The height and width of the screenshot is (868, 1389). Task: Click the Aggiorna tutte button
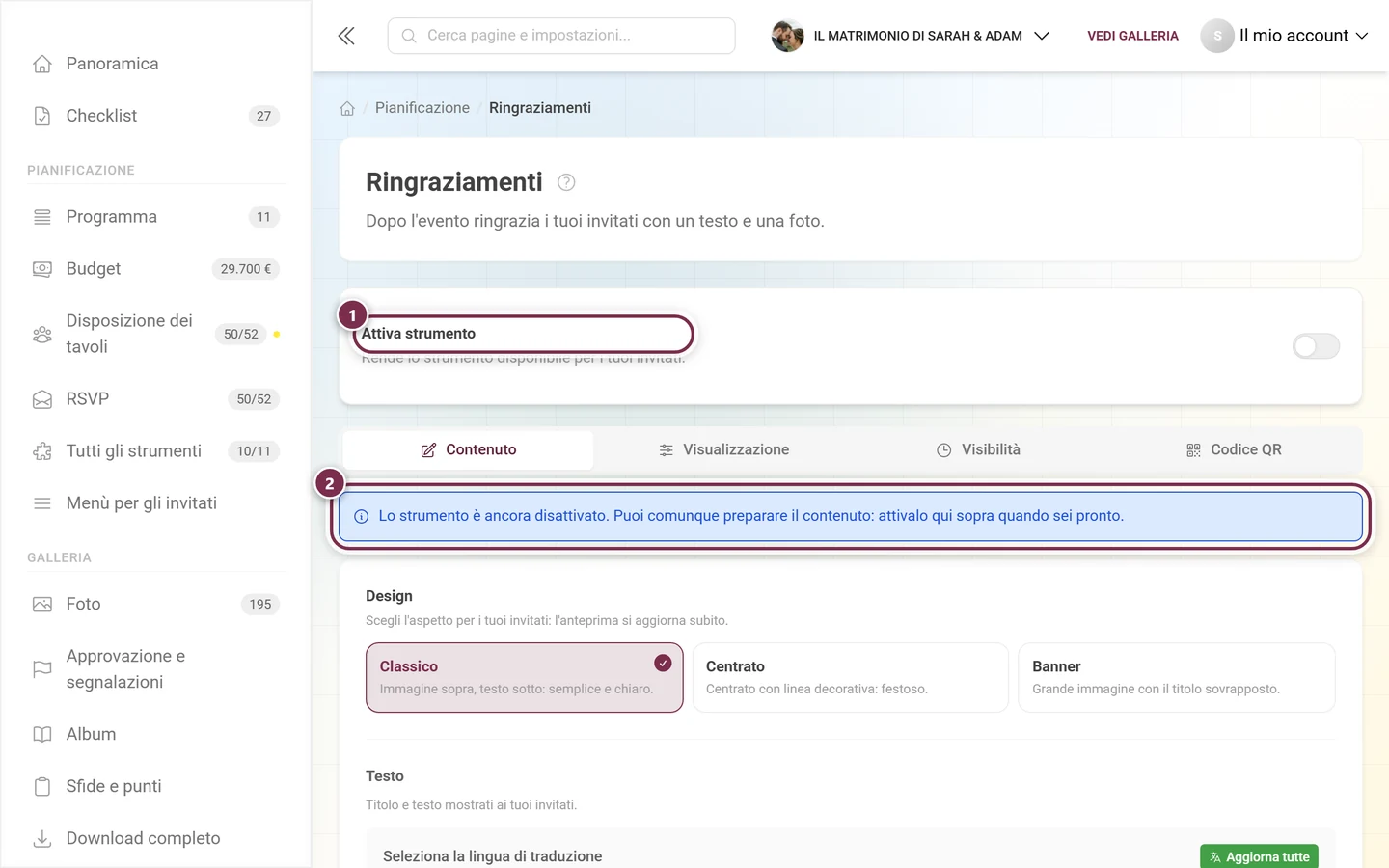tap(1259, 856)
